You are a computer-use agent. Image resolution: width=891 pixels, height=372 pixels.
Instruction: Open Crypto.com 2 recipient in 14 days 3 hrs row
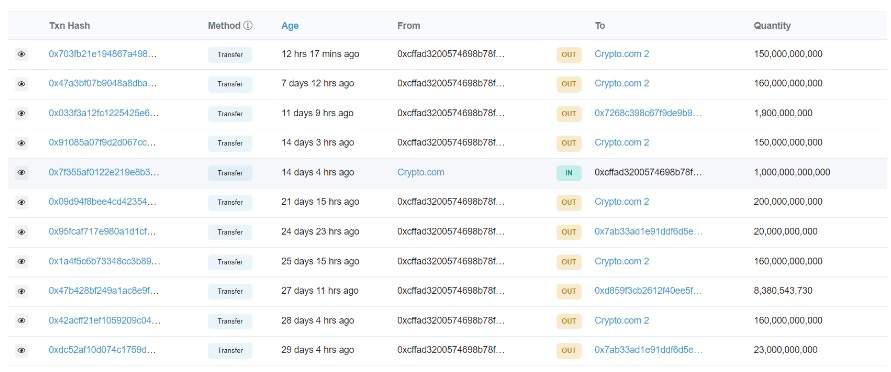click(x=622, y=143)
